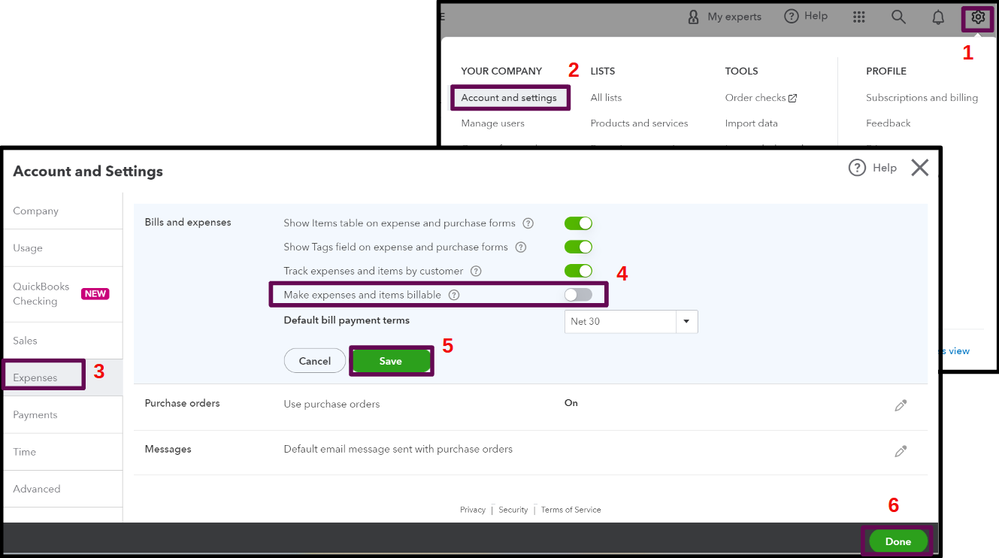This screenshot has height=558, width=999.
Task: Toggle Show Items table on expense forms
Action: point(578,223)
